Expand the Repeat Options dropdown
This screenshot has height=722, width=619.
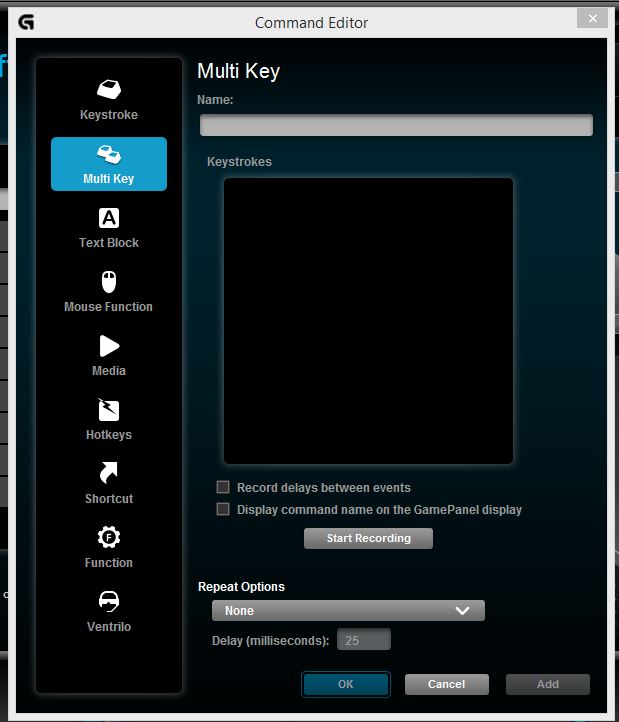[348, 611]
